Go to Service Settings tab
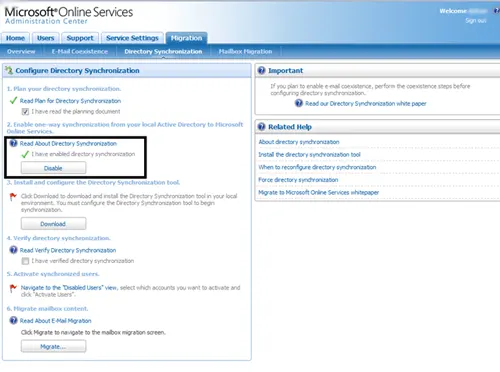The image size is (500, 372). (132, 38)
